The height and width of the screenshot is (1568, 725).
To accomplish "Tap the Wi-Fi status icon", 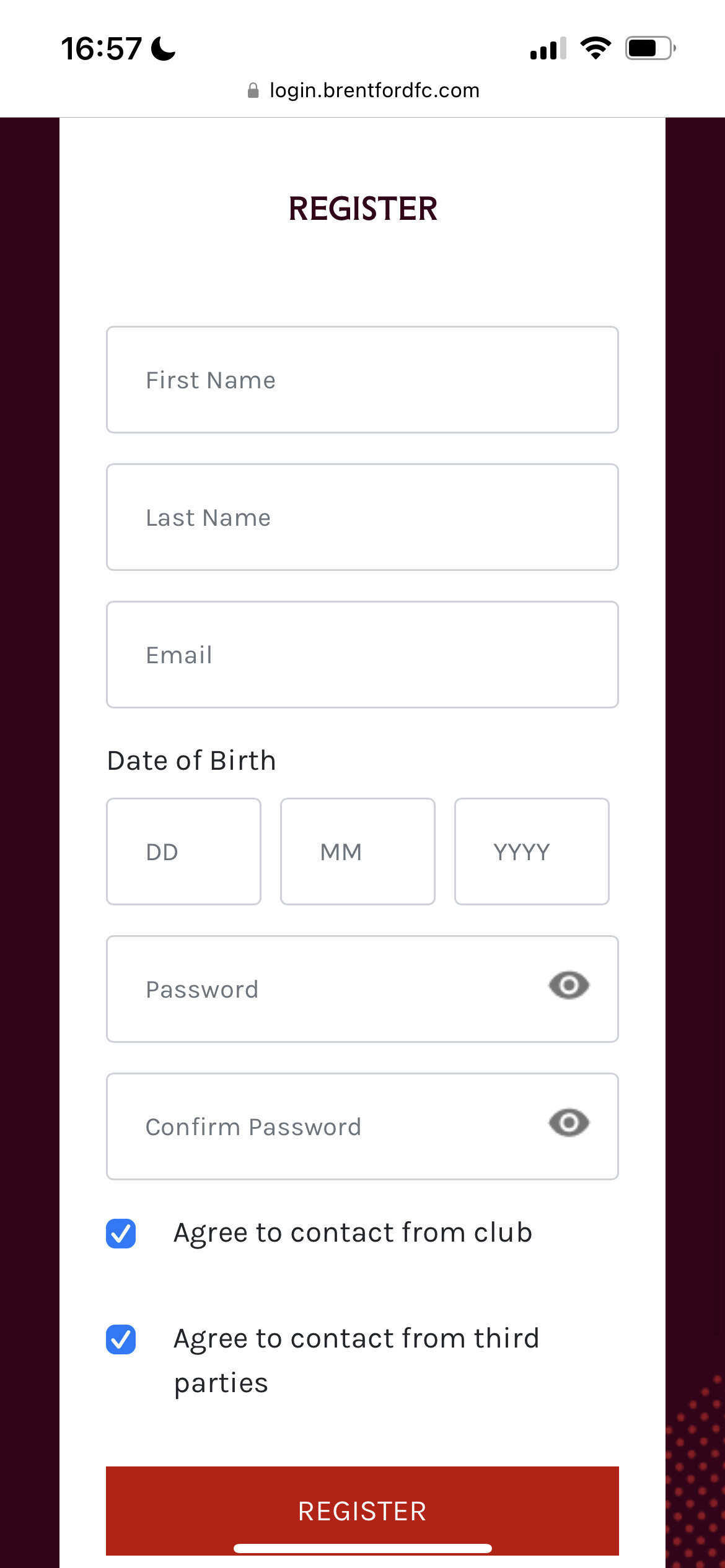I will coord(595,48).
